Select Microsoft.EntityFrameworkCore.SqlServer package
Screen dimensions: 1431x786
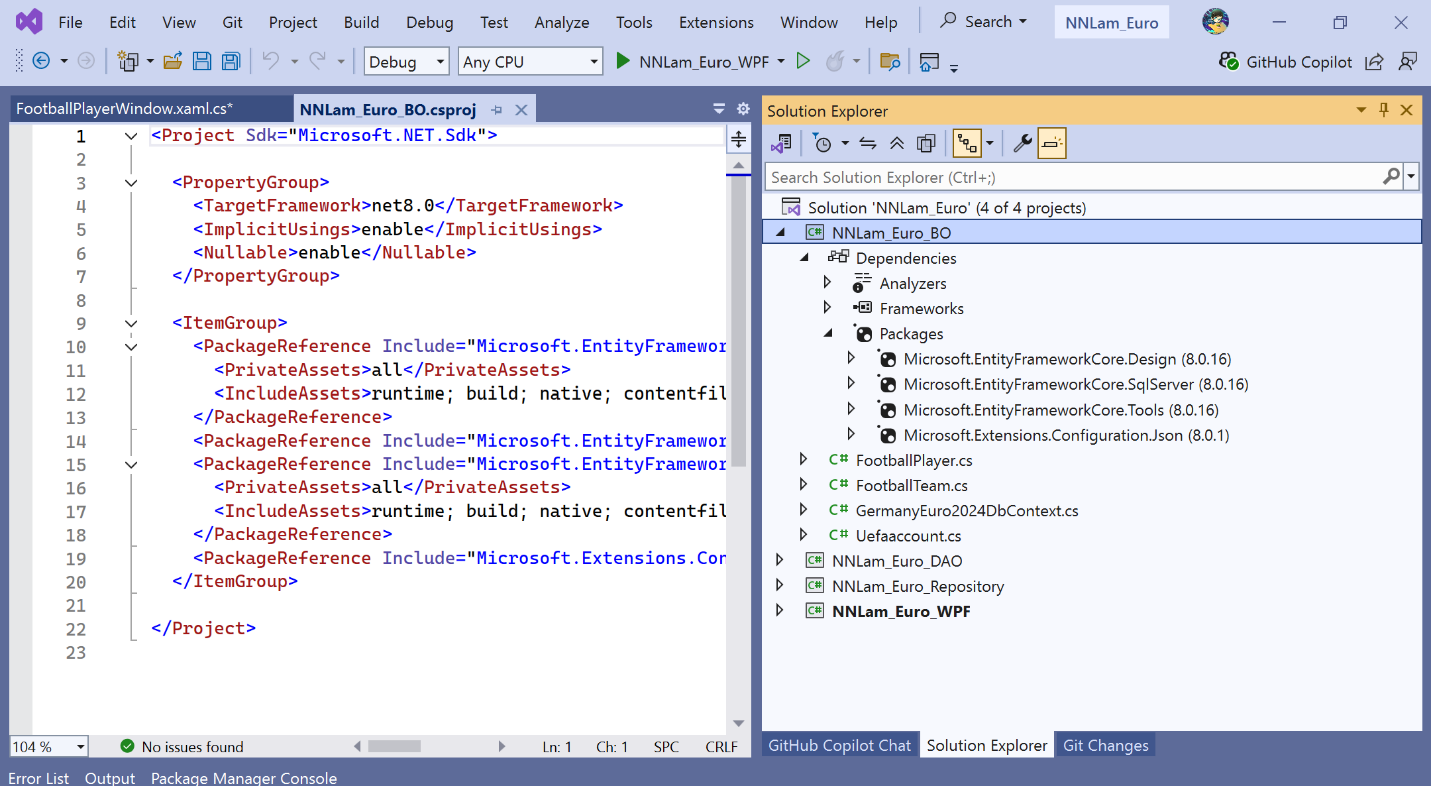(1076, 384)
